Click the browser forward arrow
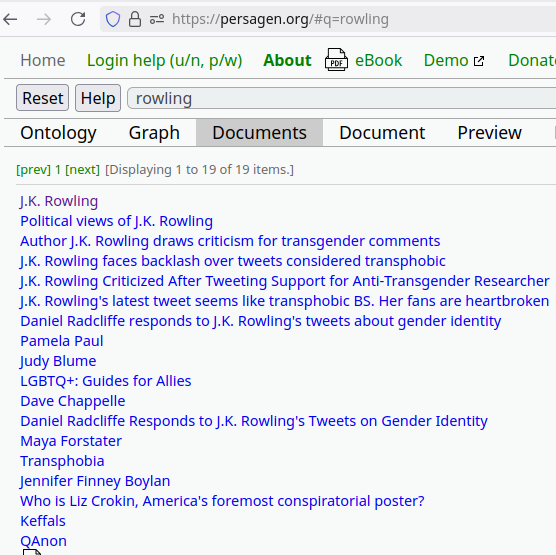Viewport: 556px width, 555px height. 44,19
